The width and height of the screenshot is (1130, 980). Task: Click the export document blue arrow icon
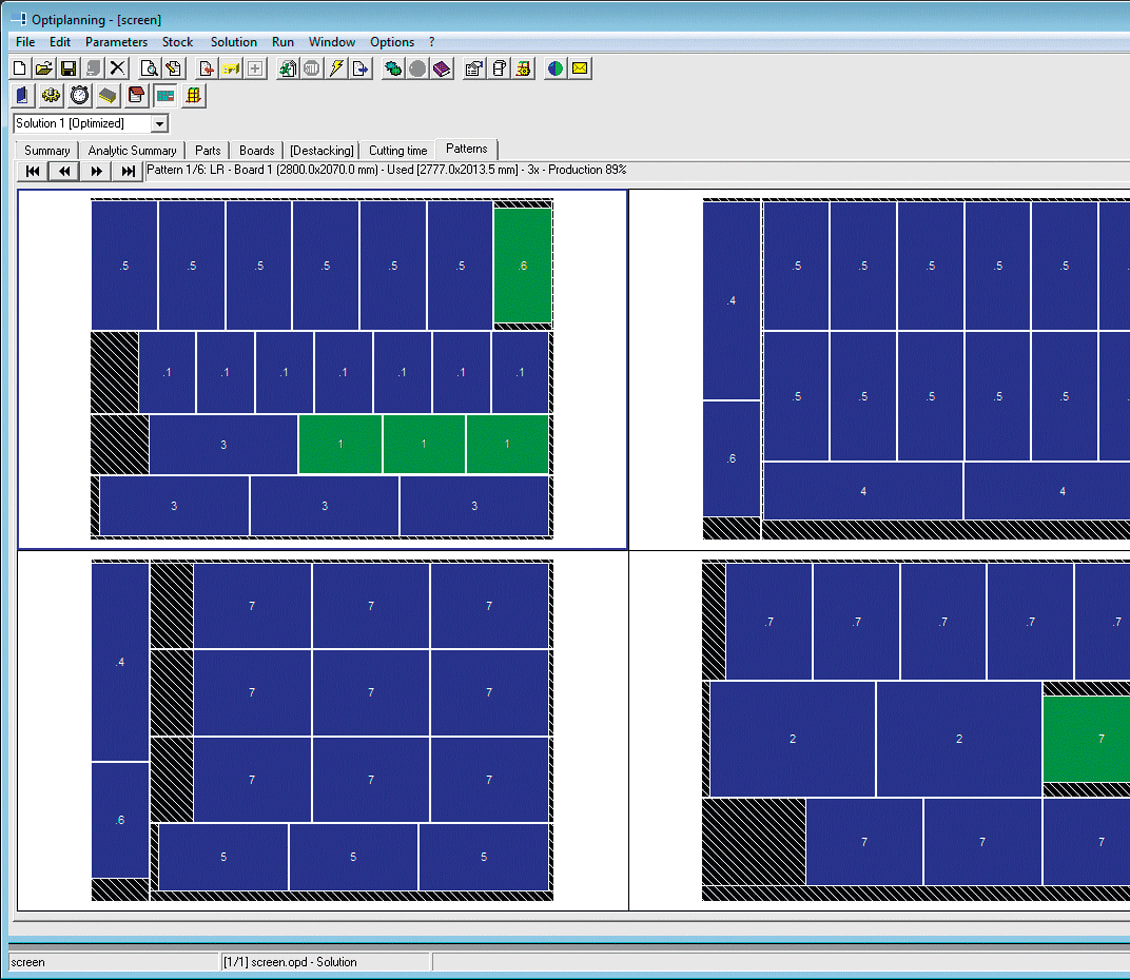[360, 68]
